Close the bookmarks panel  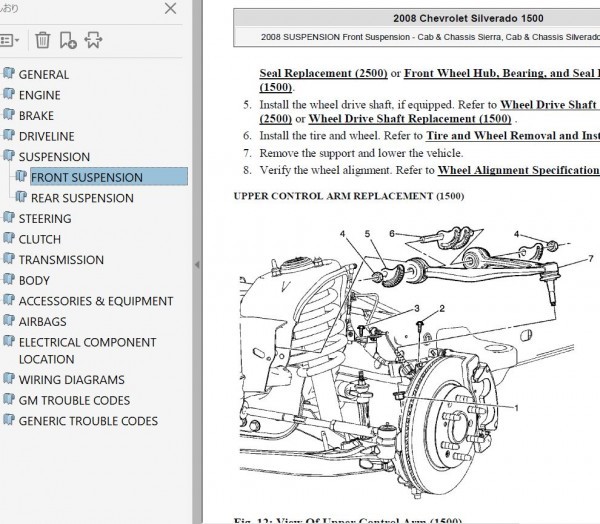(170, 8)
